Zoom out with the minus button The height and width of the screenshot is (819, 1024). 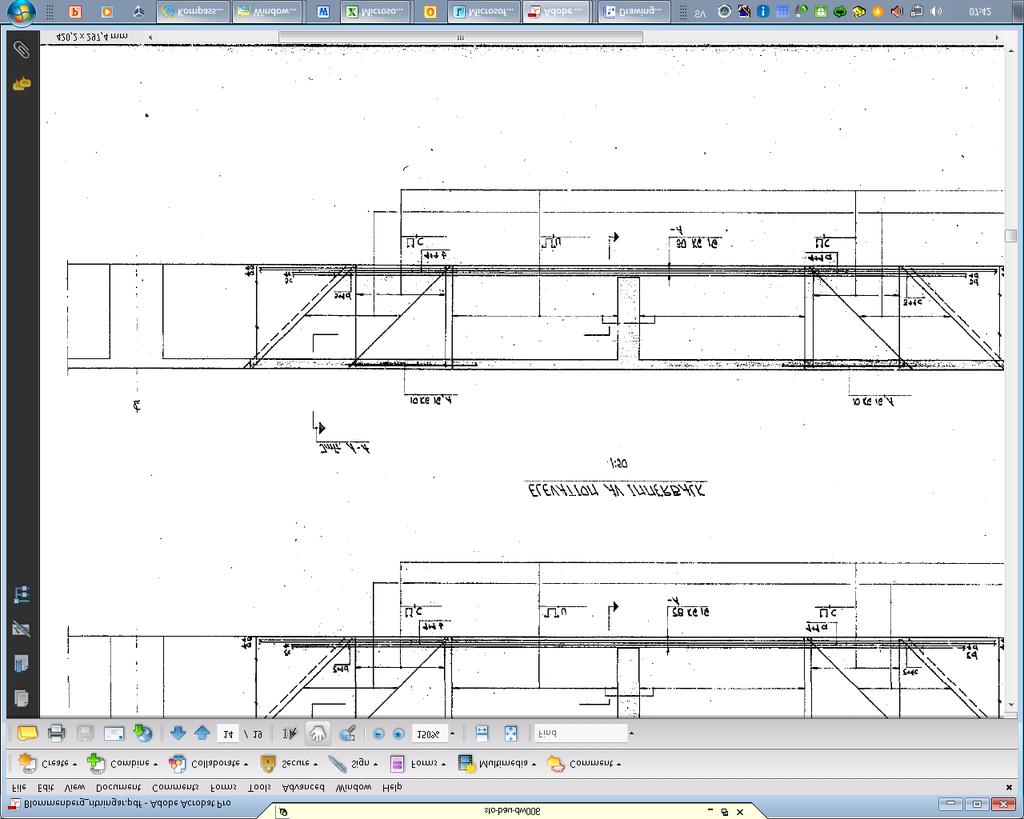pos(378,734)
